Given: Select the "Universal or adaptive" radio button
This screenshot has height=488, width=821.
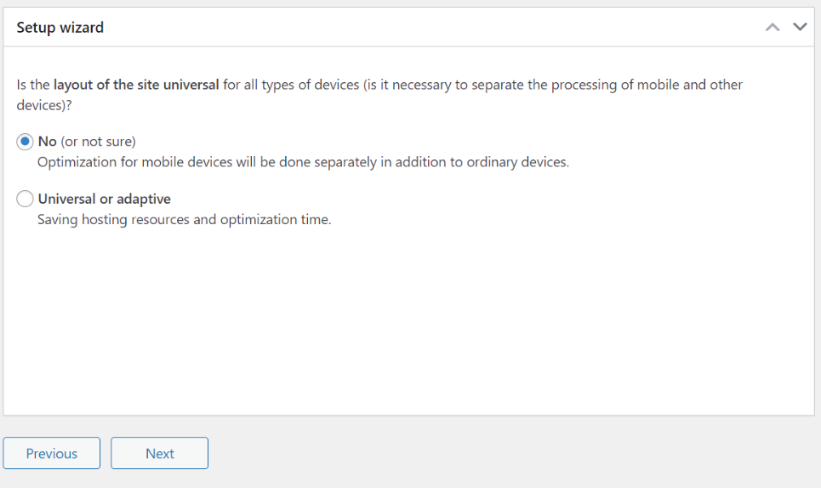Looking at the screenshot, I should click(25, 199).
